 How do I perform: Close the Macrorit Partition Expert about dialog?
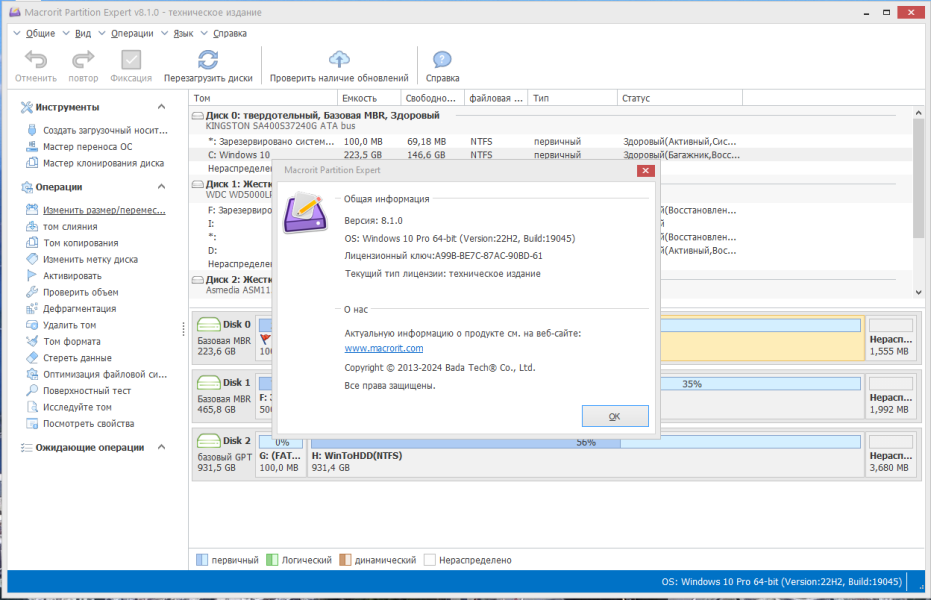click(645, 171)
